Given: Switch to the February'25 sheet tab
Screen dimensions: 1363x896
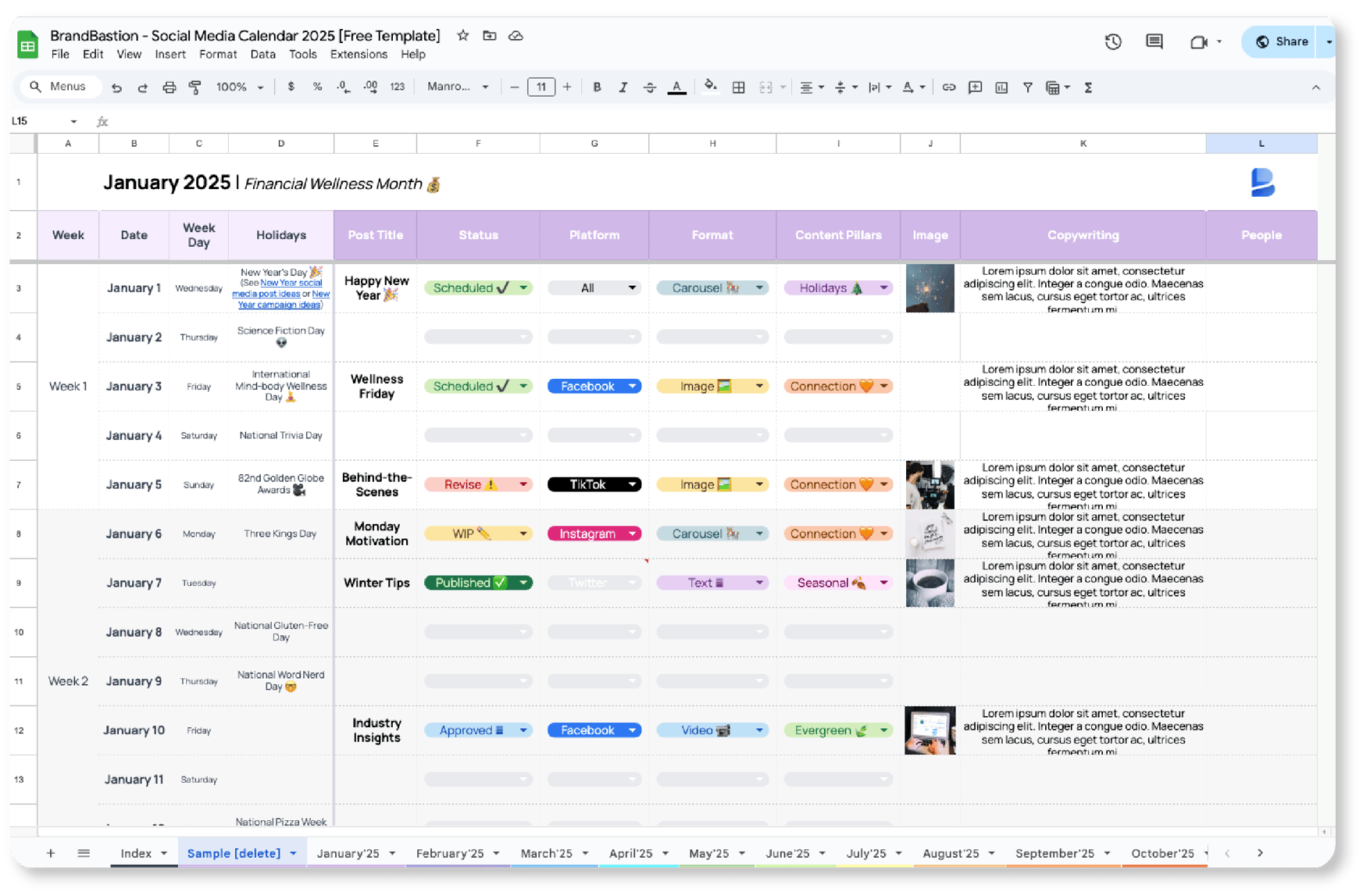Looking at the screenshot, I should tap(451, 853).
